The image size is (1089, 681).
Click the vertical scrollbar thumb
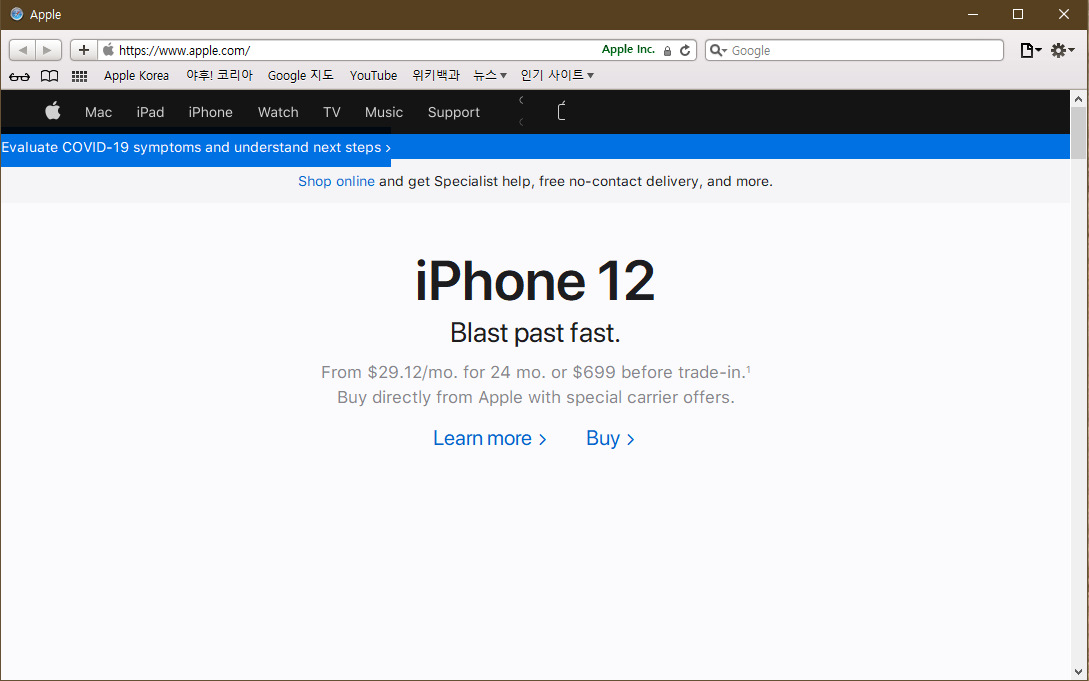click(x=1079, y=133)
